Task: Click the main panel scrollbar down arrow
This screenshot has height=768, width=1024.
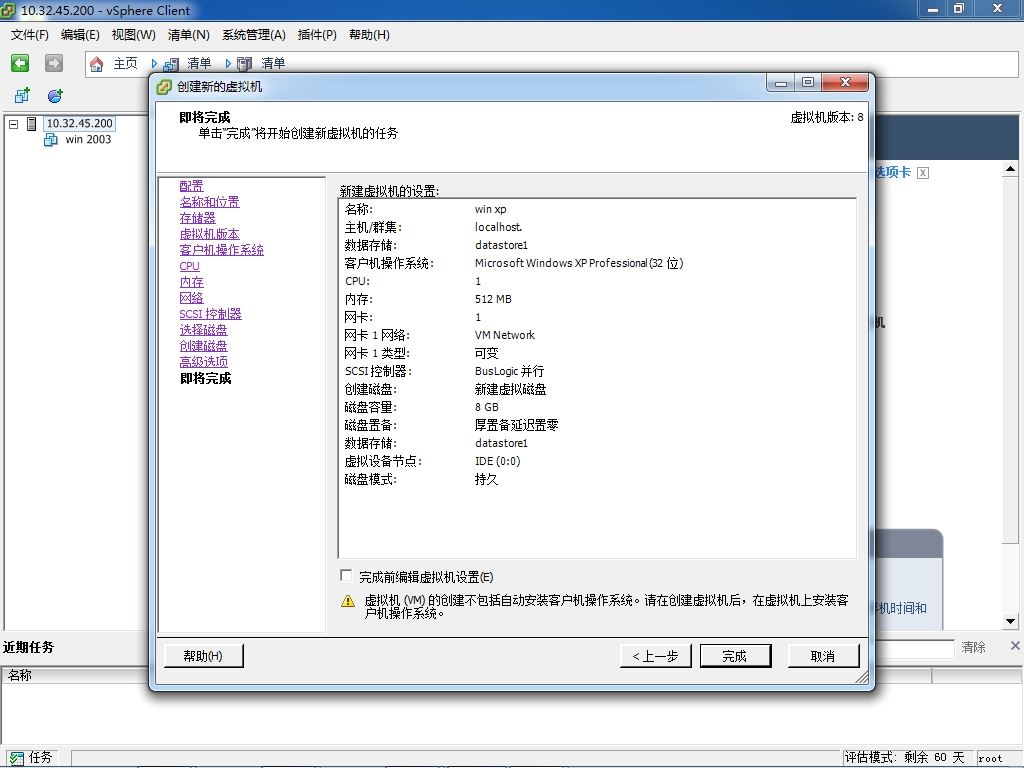Action: pyautogui.click(x=1010, y=621)
